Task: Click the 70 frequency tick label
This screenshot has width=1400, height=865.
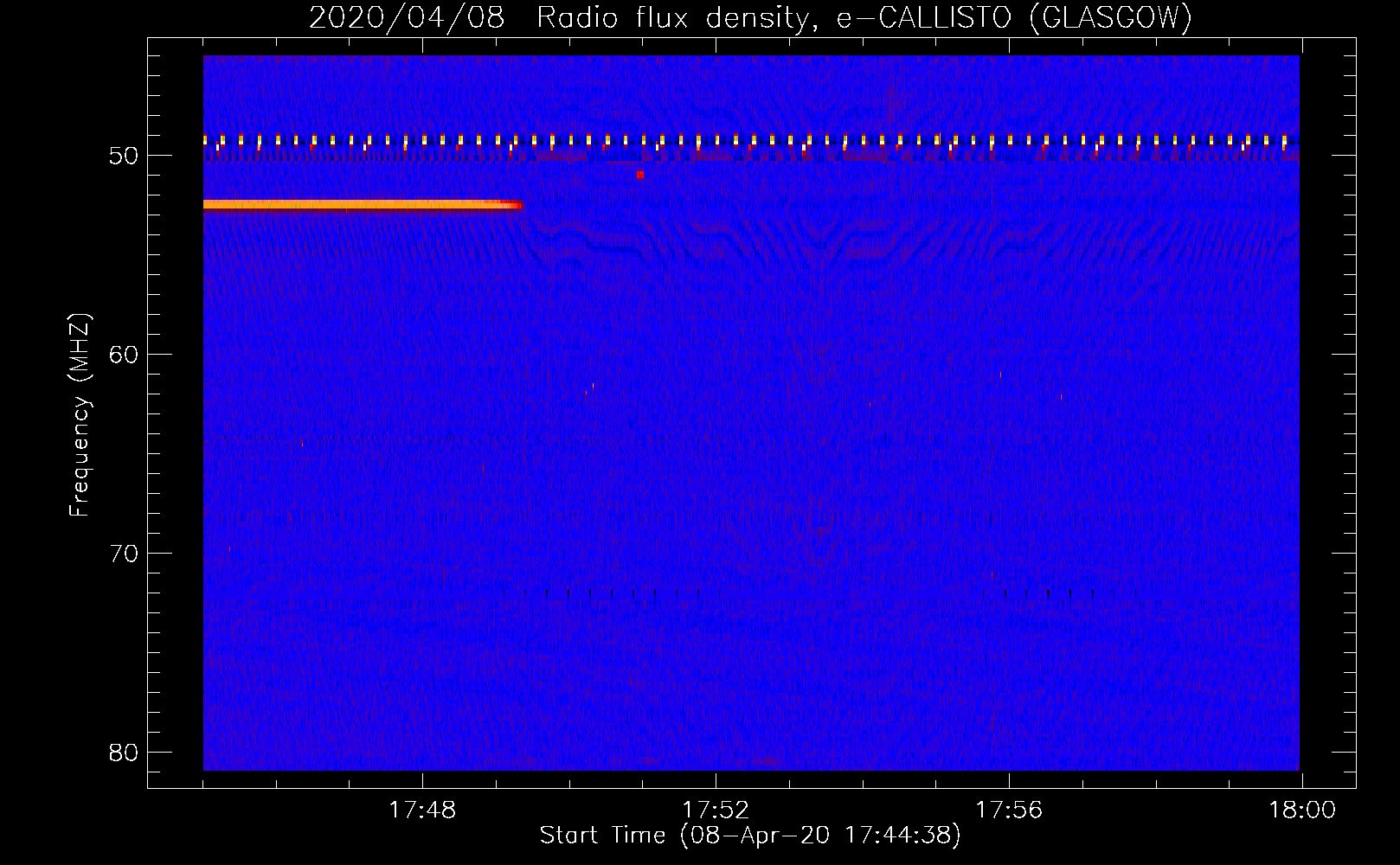Action: (x=124, y=554)
